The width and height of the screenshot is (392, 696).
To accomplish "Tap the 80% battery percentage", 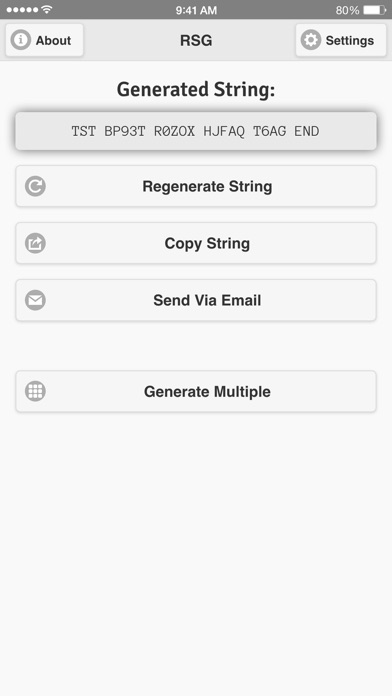I will [347, 10].
